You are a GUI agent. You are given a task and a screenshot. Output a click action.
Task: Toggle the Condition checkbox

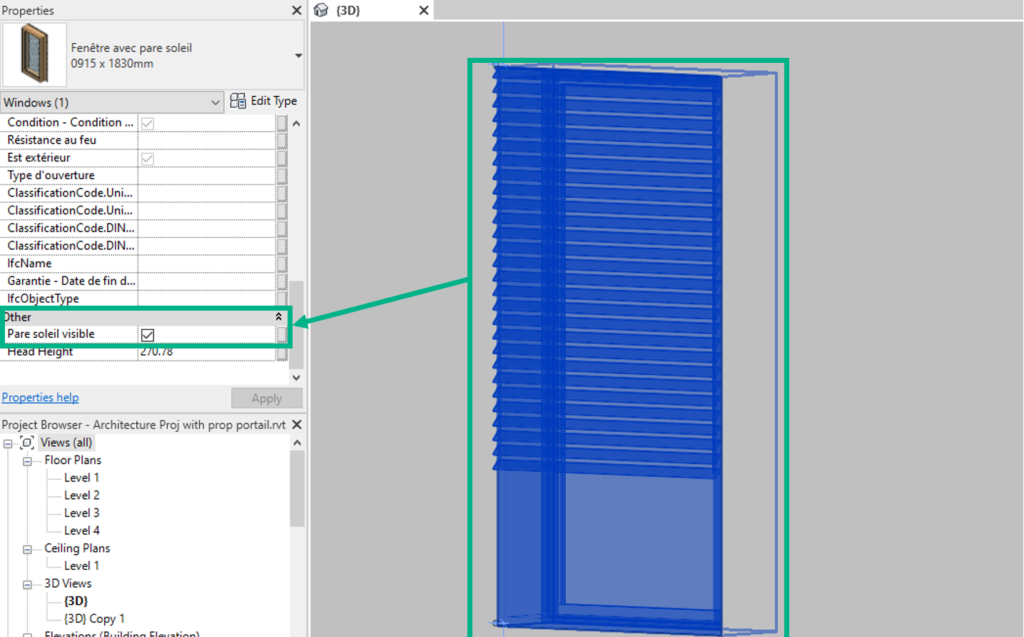(148, 122)
